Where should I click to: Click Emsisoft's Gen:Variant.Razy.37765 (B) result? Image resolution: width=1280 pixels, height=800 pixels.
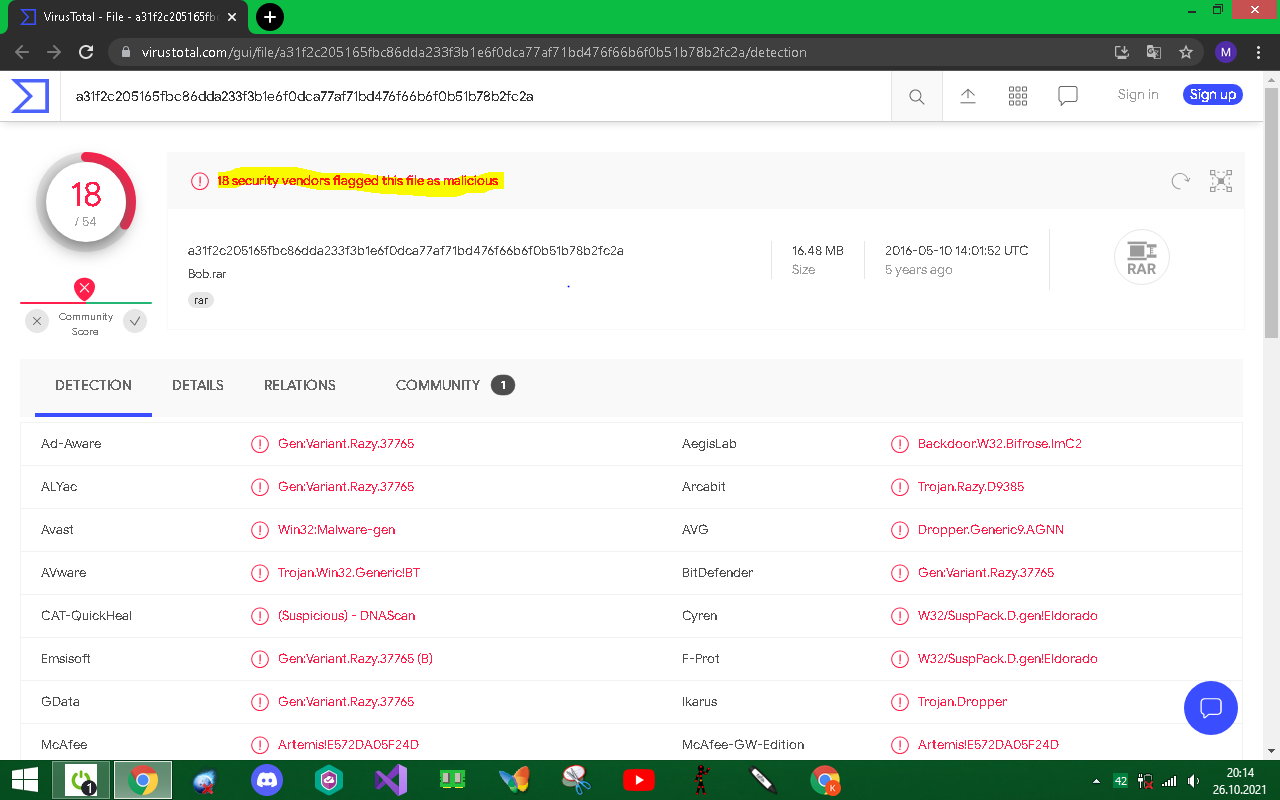355,659
